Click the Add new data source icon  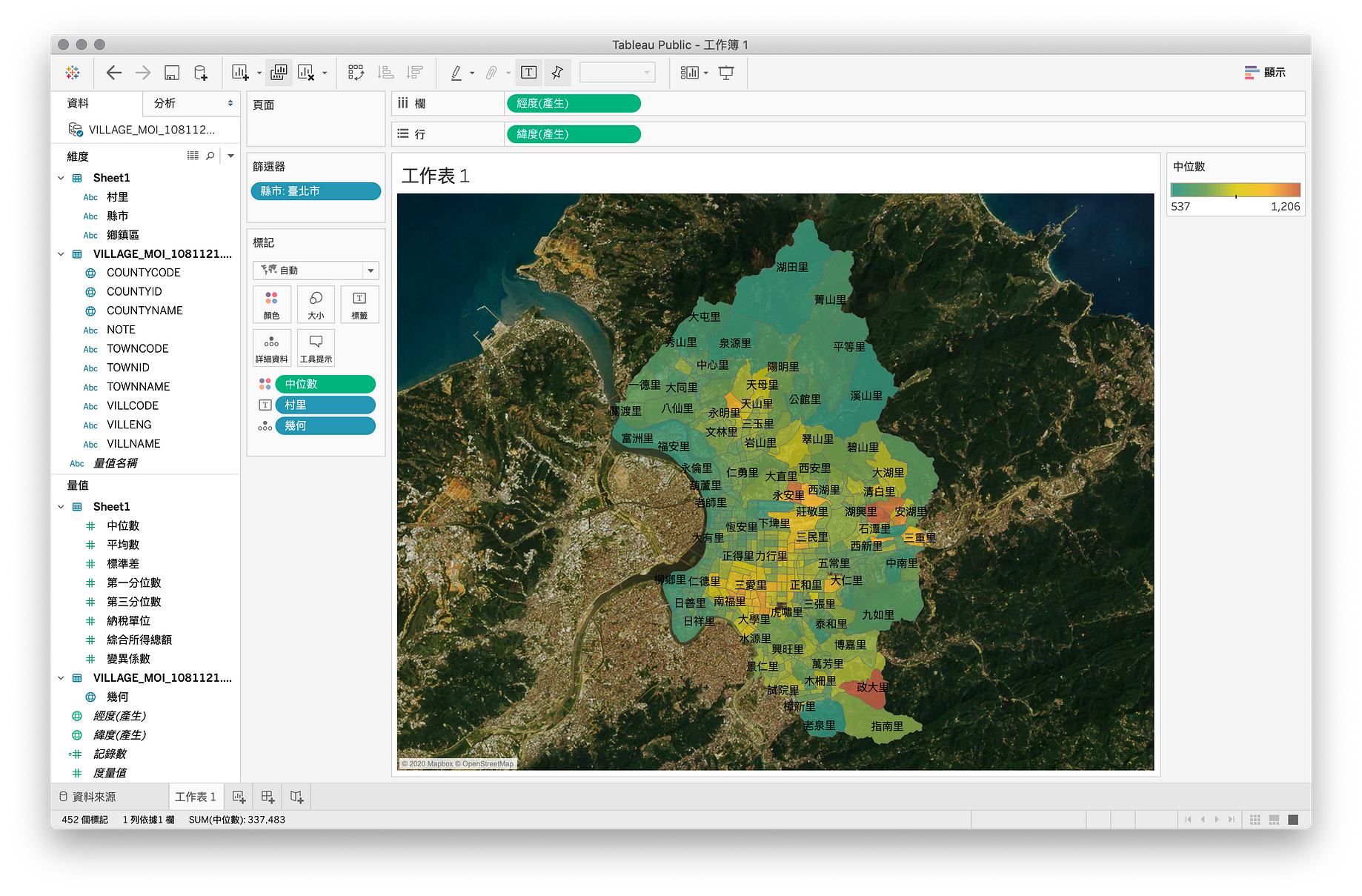(x=201, y=73)
